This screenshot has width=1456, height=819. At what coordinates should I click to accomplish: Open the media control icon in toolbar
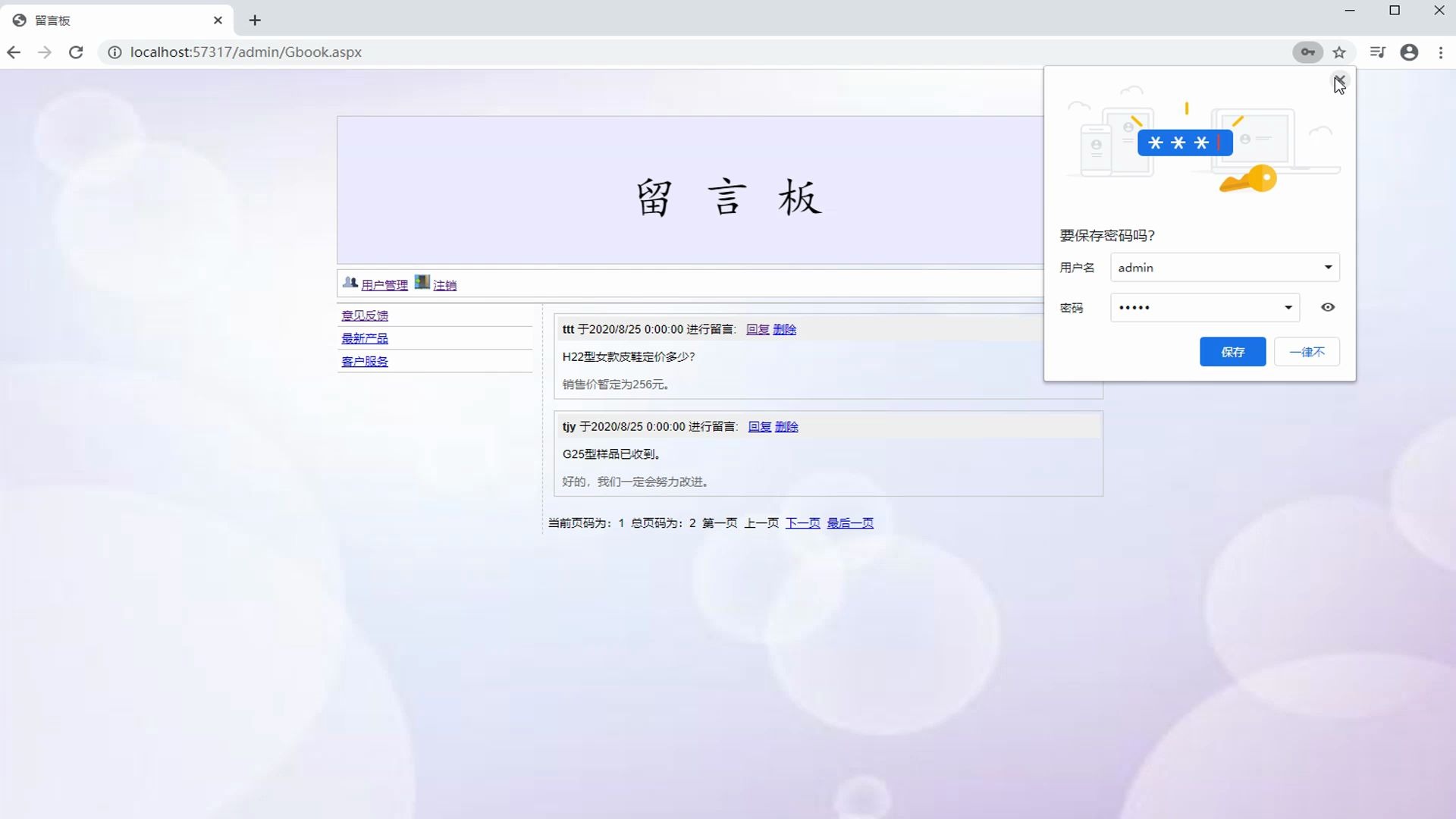pos(1378,52)
